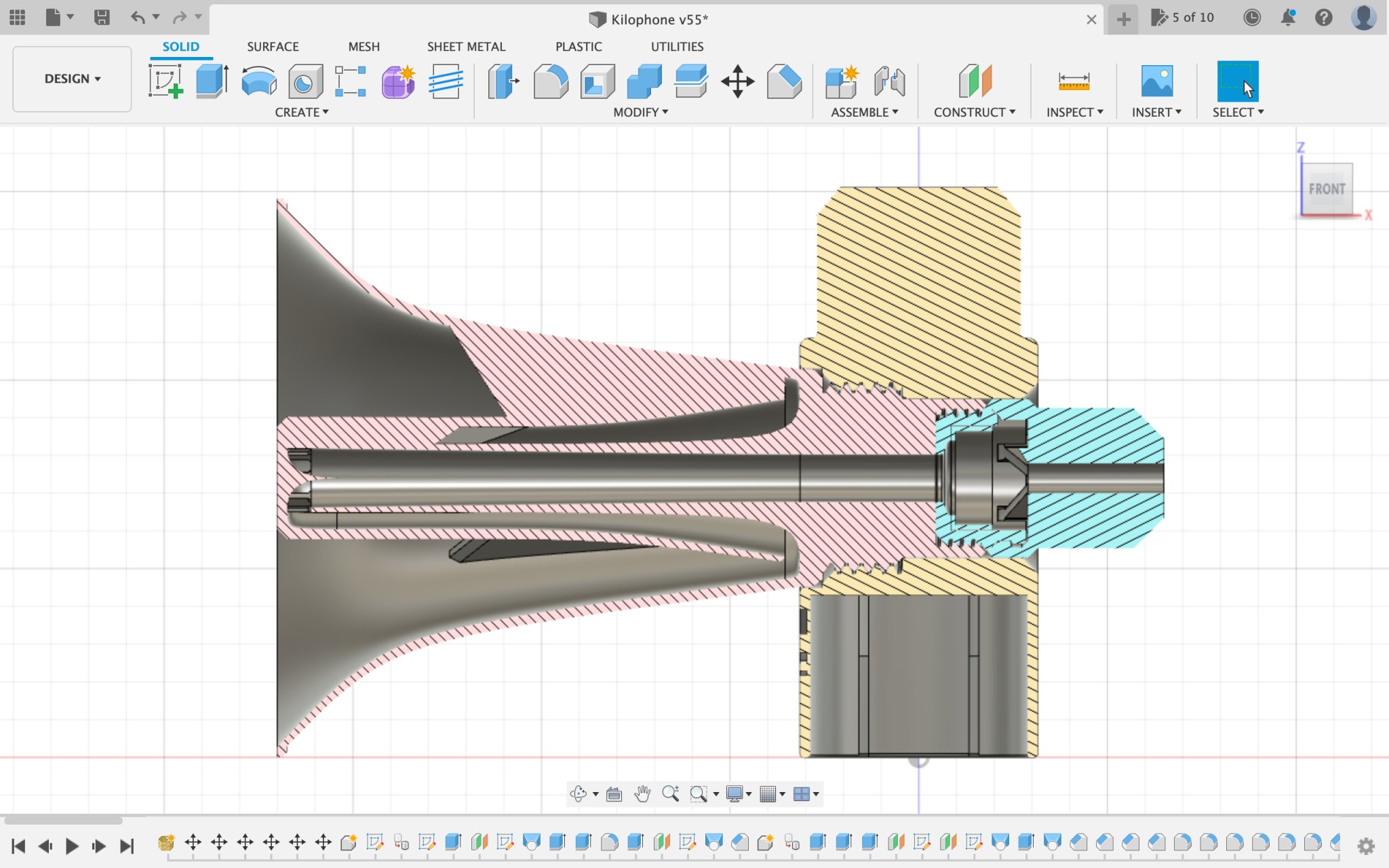Image resolution: width=1389 pixels, height=868 pixels.
Task: Expand the MODIFY dropdown menu
Action: pyautogui.click(x=640, y=112)
